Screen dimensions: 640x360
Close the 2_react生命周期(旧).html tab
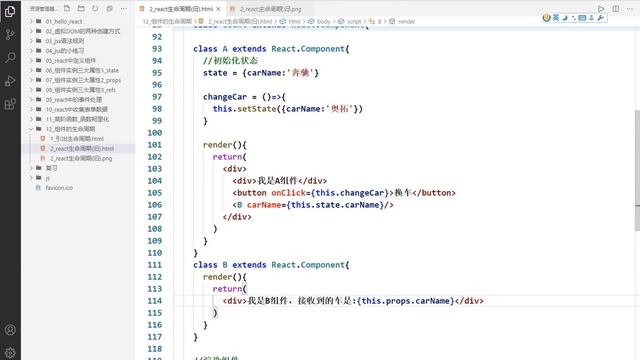coord(219,9)
